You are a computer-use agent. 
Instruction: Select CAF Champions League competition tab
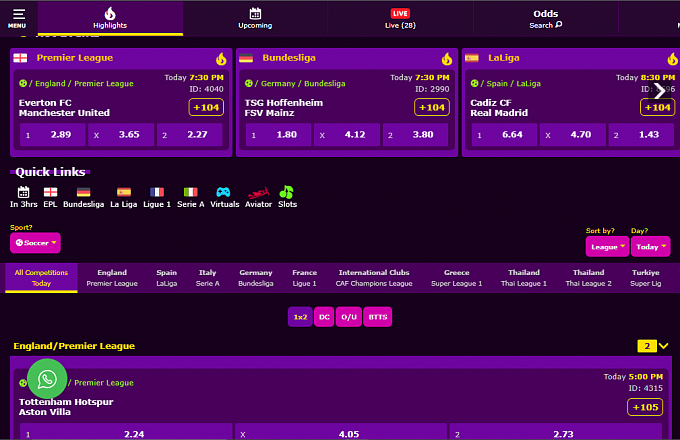[374, 278]
